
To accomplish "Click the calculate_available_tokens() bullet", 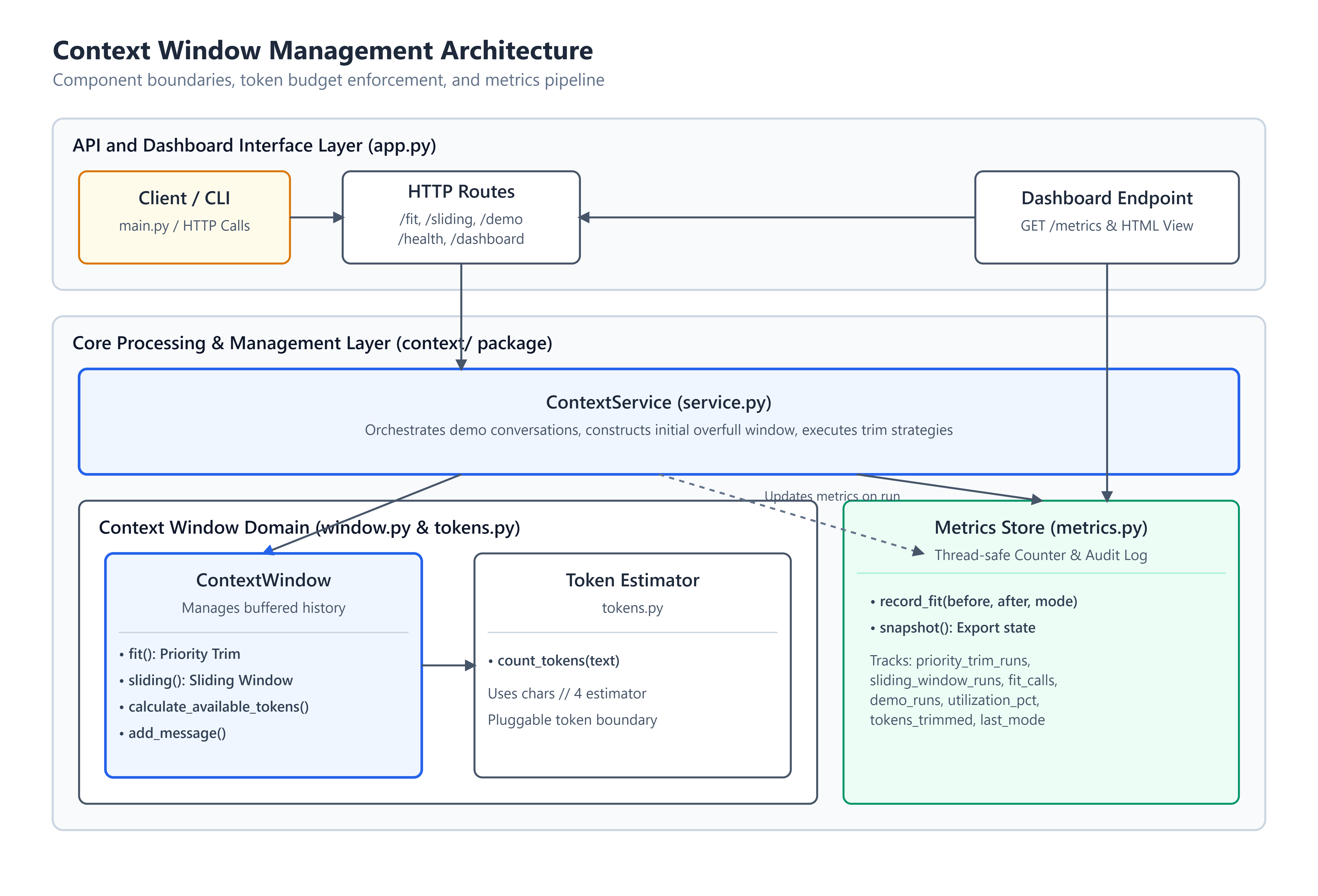I will point(214,707).
